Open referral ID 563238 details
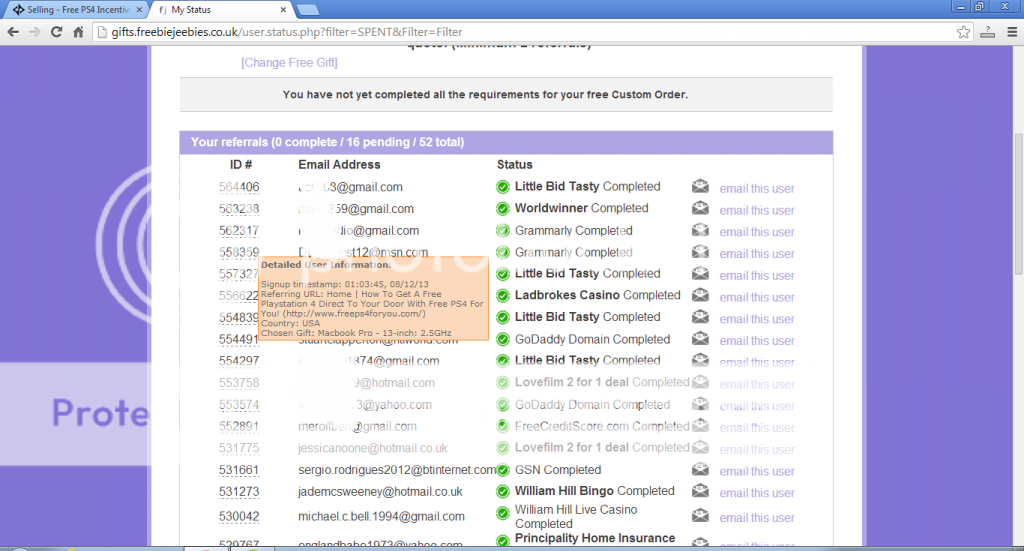The height and width of the screenshot is (551, 1024). (239, 209)
